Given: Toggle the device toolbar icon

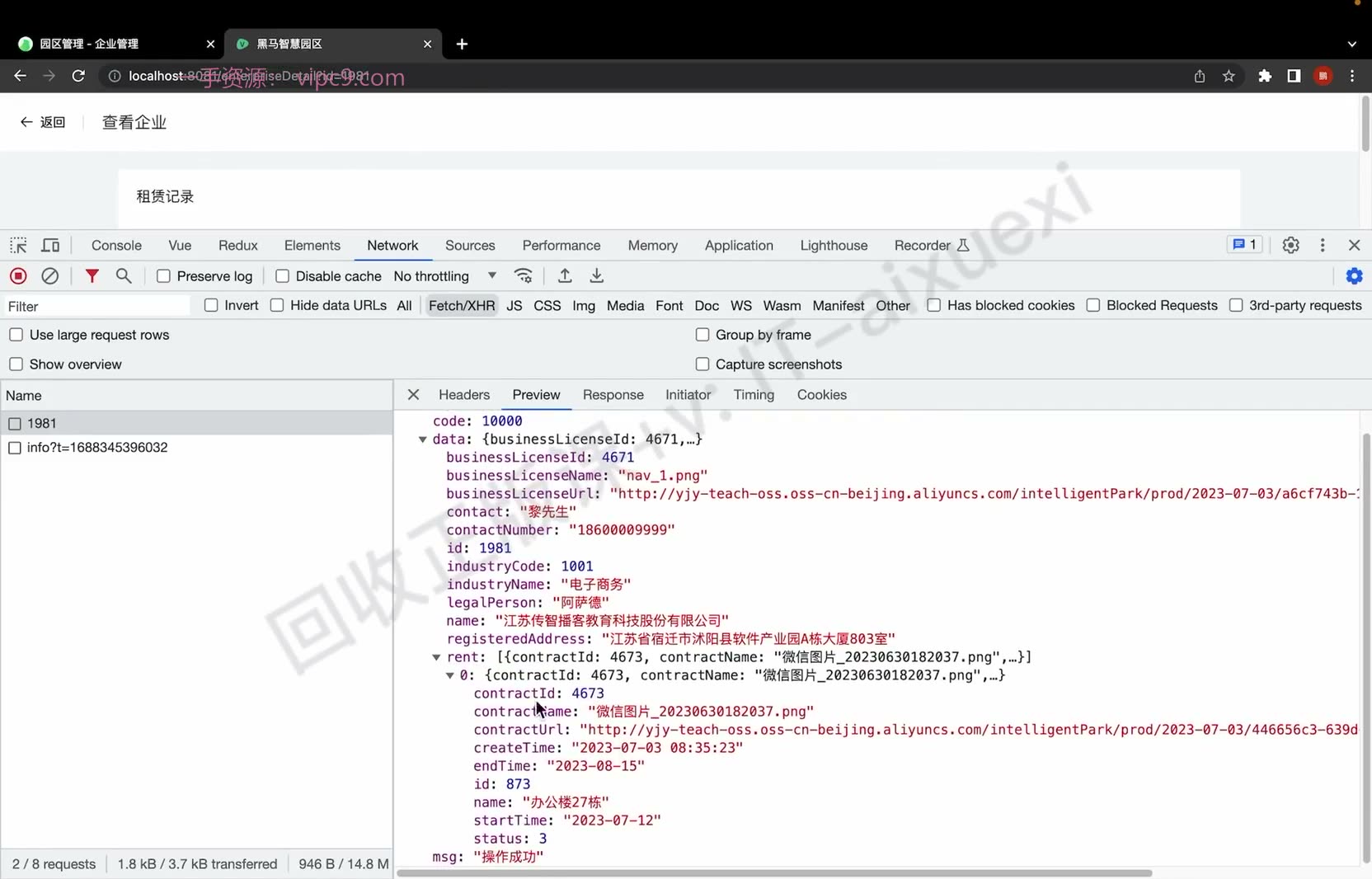Looking at the screenshot, I should (x=50, y=245).
